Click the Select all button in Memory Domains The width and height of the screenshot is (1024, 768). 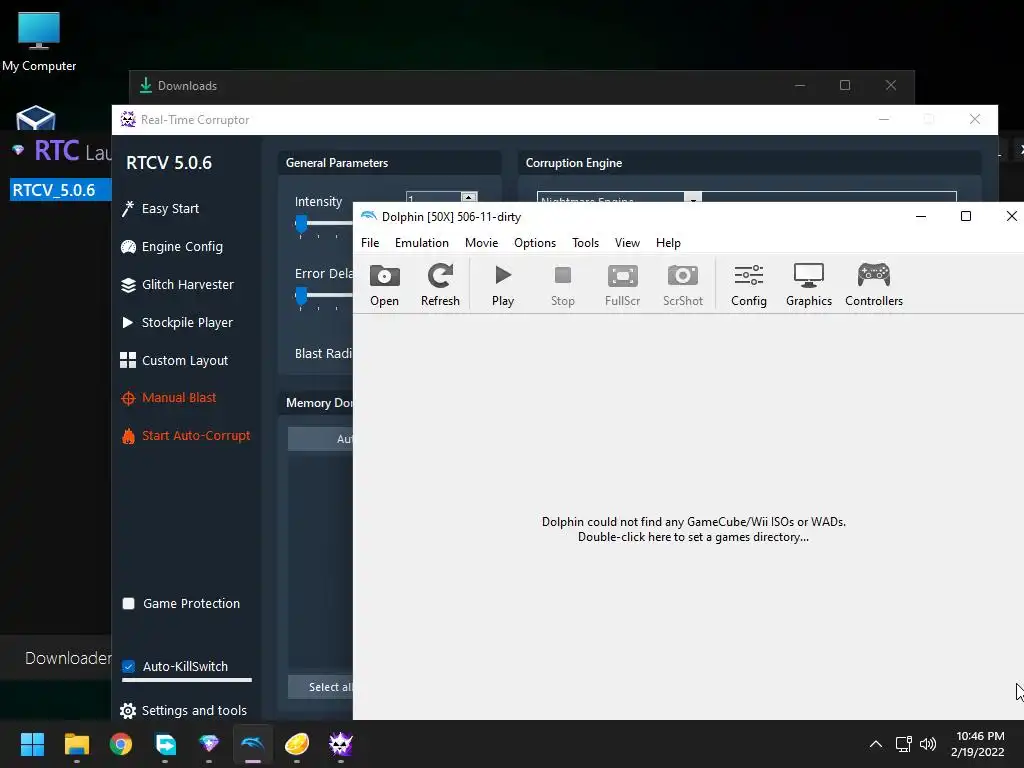(x=320, y=687)
